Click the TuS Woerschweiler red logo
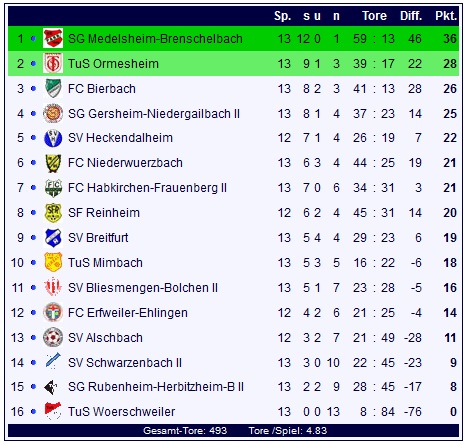 pyautogui.click(x=53, y=411)
